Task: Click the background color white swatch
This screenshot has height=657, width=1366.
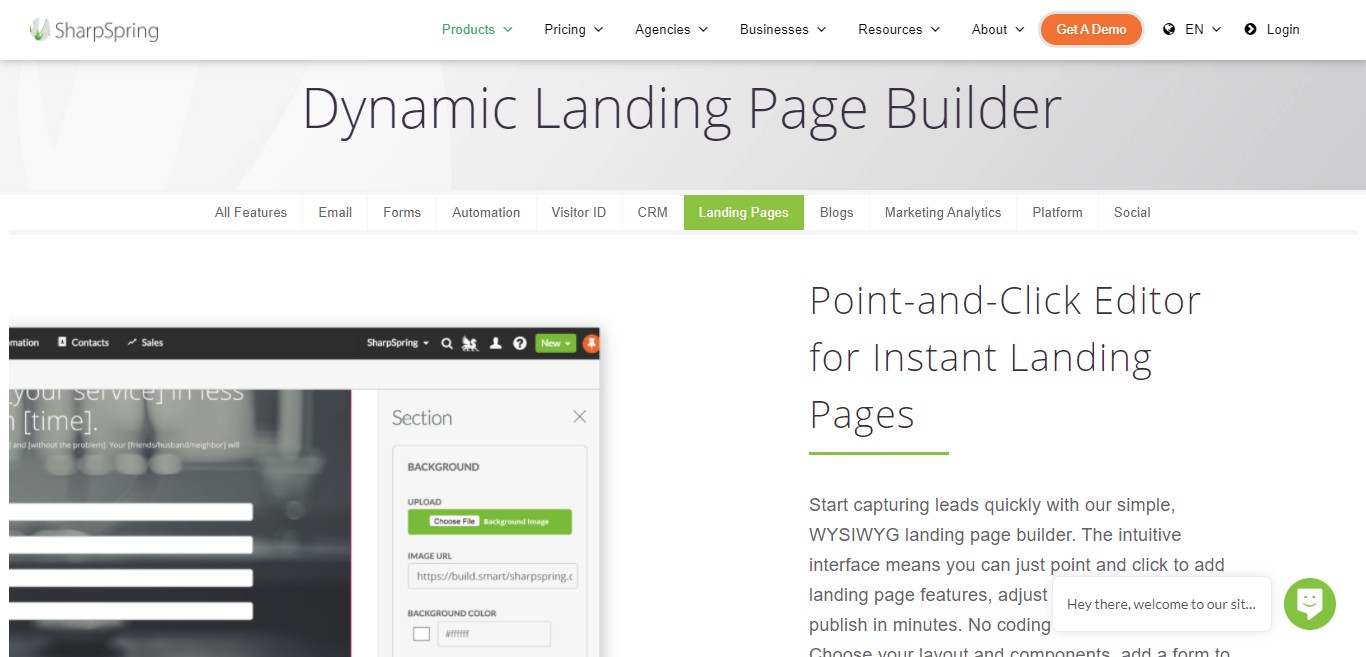Action: pyautogui.click(x=421, y=634)
